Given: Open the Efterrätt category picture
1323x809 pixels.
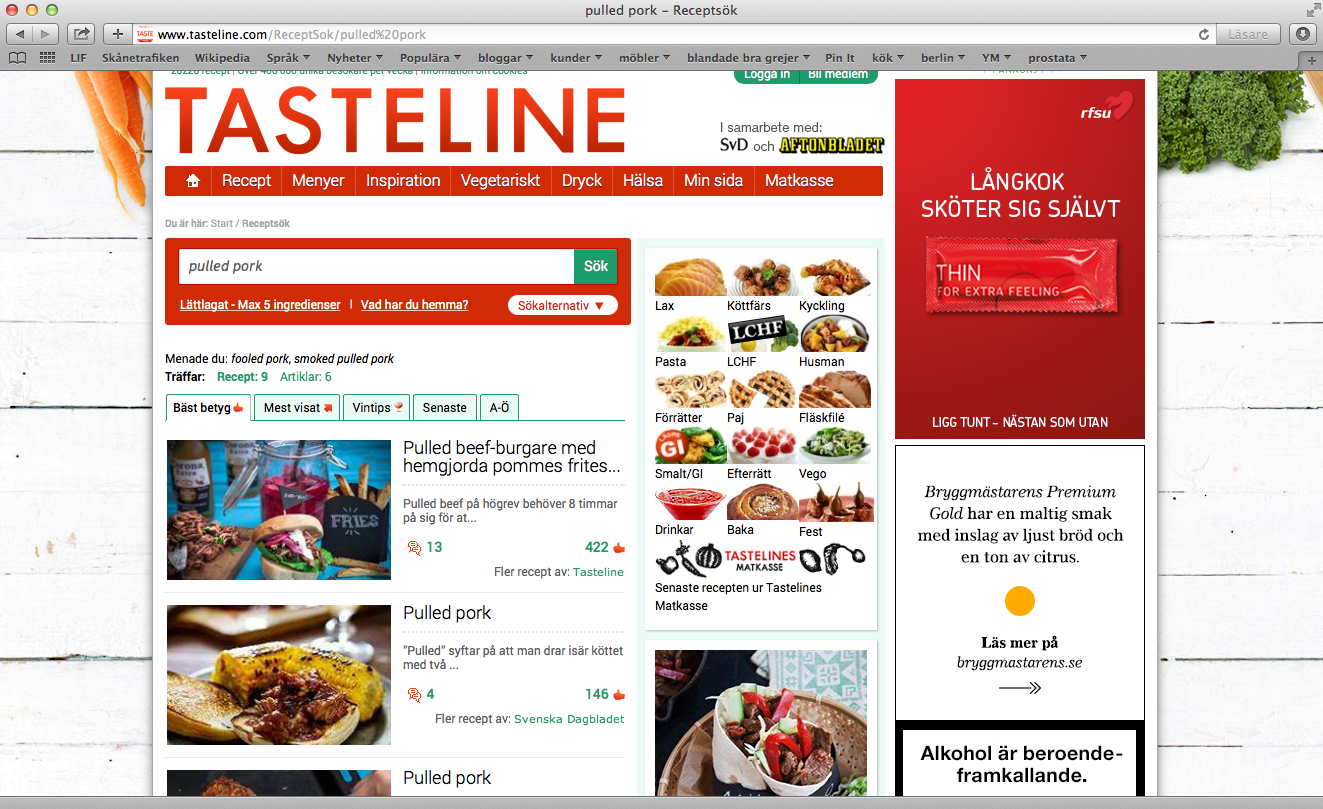Looking at the screenshot, I should point(763,445).
